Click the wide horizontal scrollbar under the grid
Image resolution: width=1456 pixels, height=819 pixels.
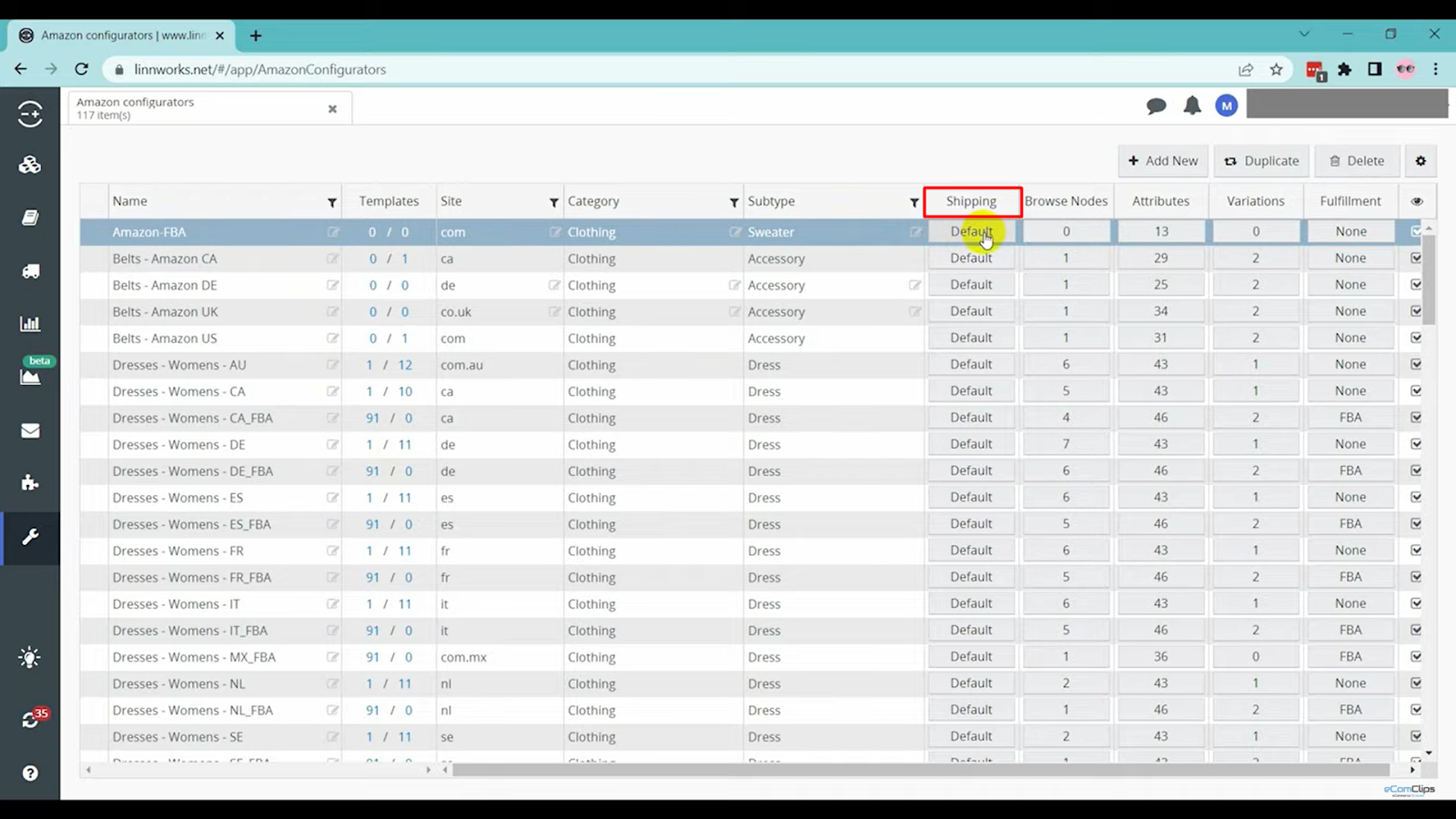923,770
